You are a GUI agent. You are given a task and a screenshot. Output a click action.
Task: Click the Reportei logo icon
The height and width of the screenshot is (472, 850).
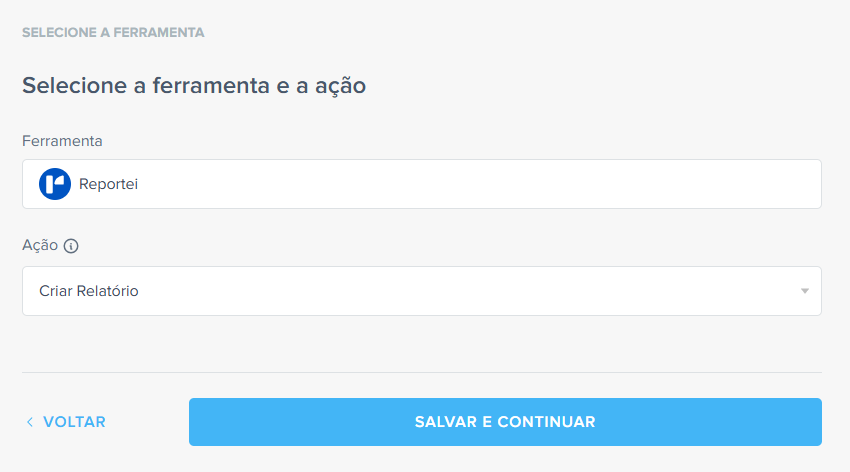55,184
